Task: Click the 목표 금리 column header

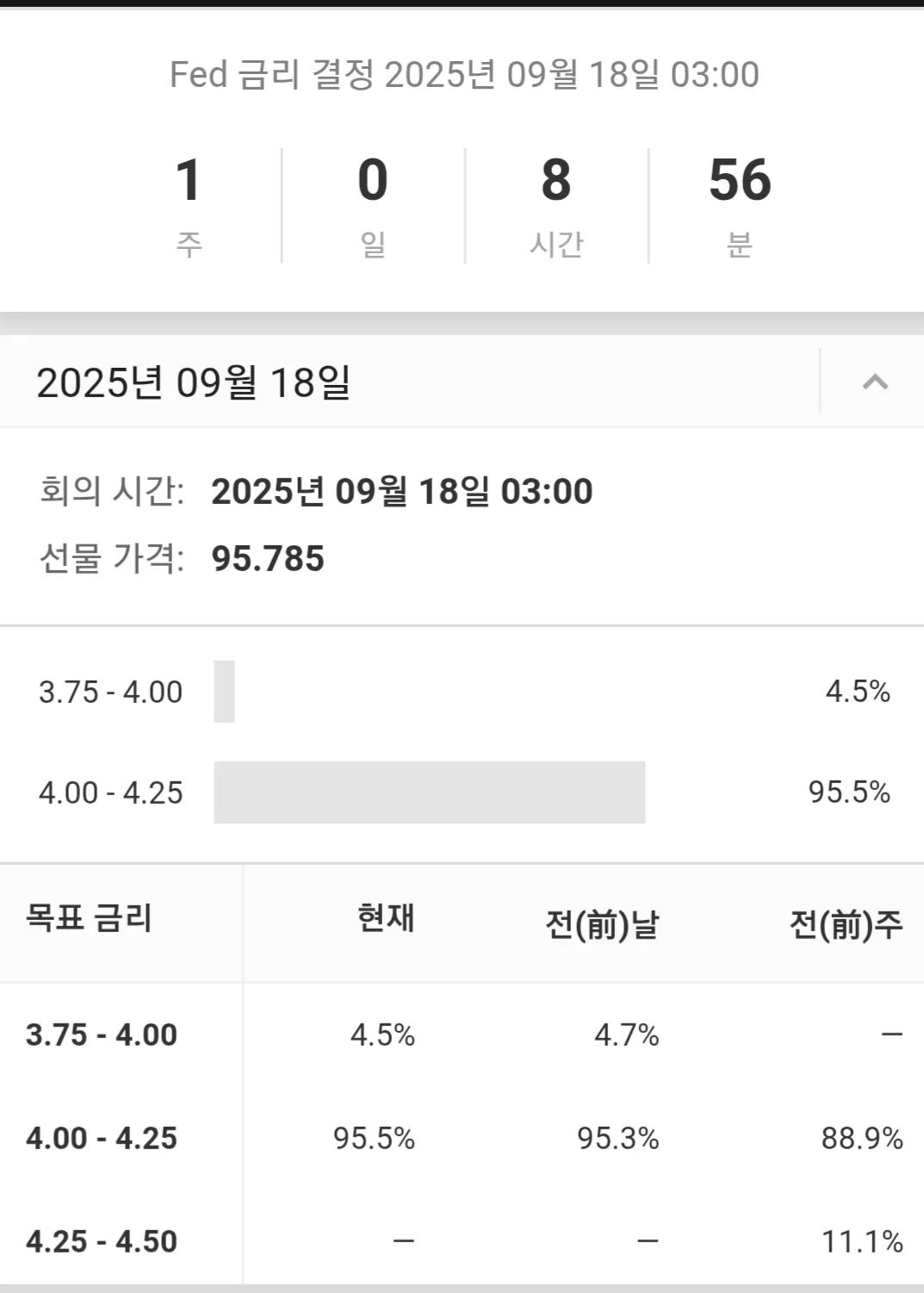Action: click(x=89, y=918)
